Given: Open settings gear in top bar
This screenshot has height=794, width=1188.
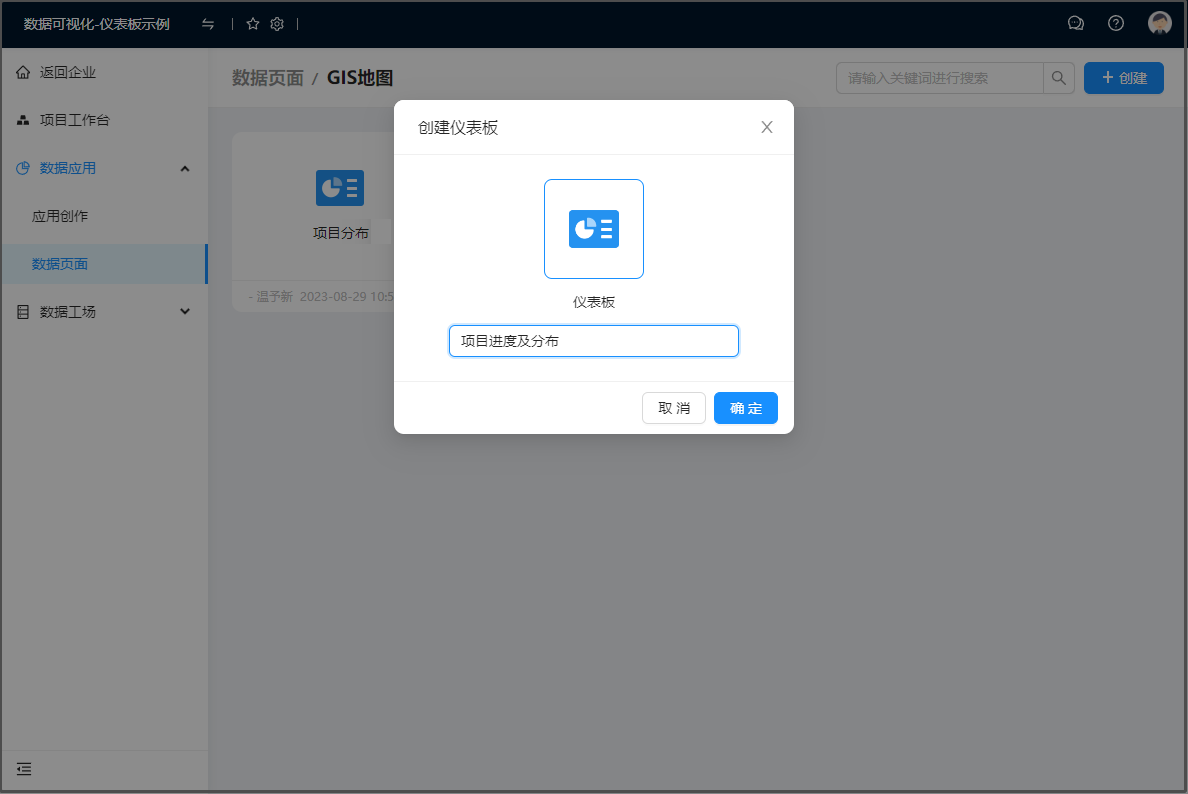Looking at the screenshot, I should pos(277,24).
